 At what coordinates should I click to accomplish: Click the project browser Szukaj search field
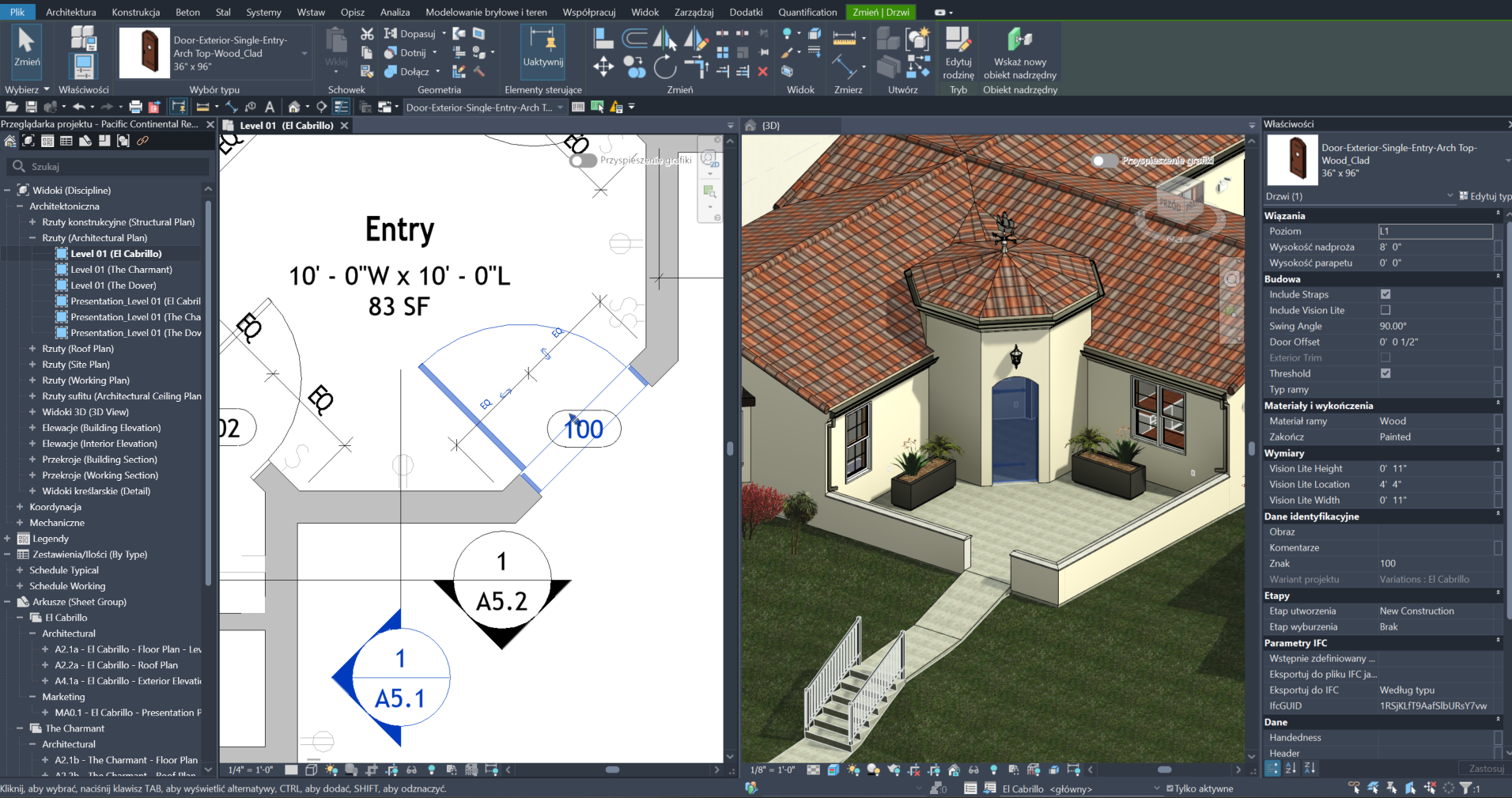(109, 167)
